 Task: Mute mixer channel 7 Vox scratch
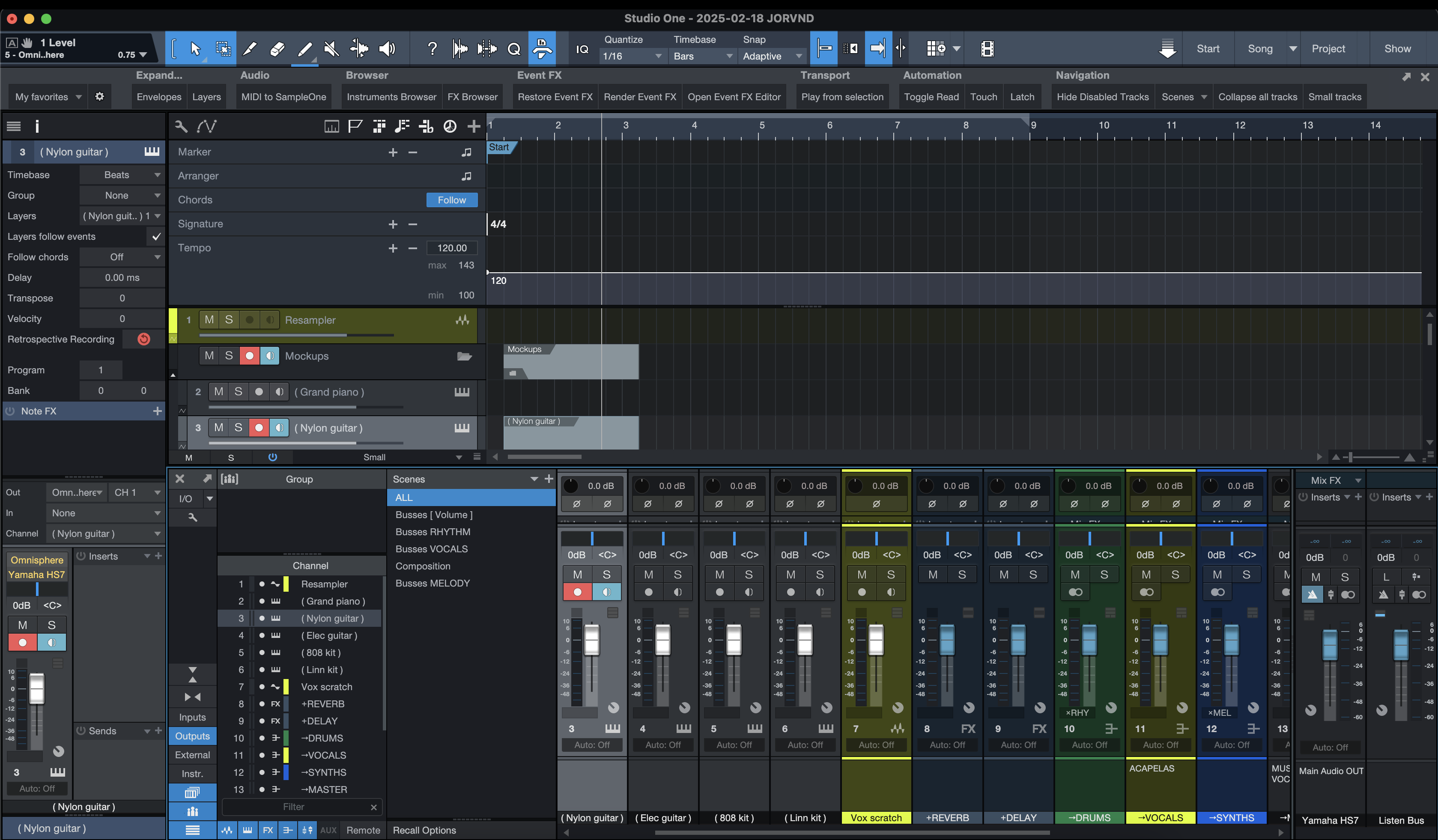click(x=861, y=575)
